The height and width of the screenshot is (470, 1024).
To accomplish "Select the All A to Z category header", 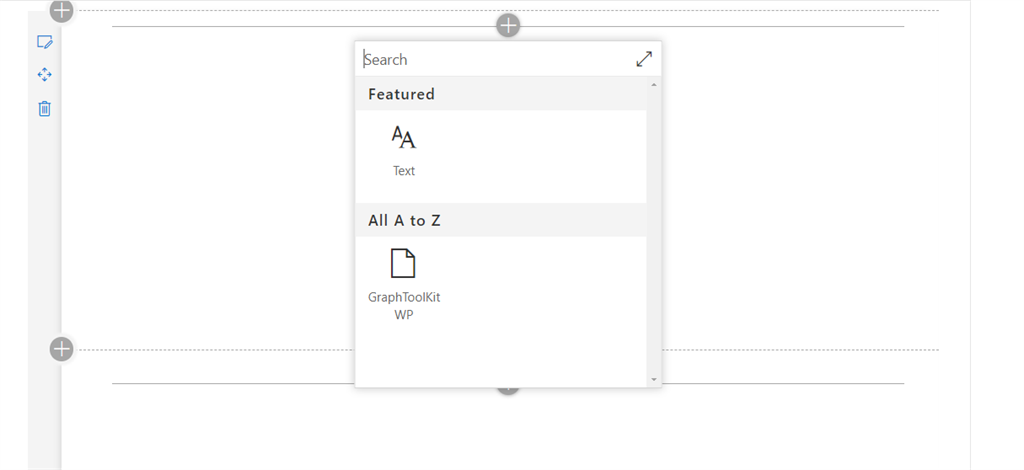I will coord(501,221).
